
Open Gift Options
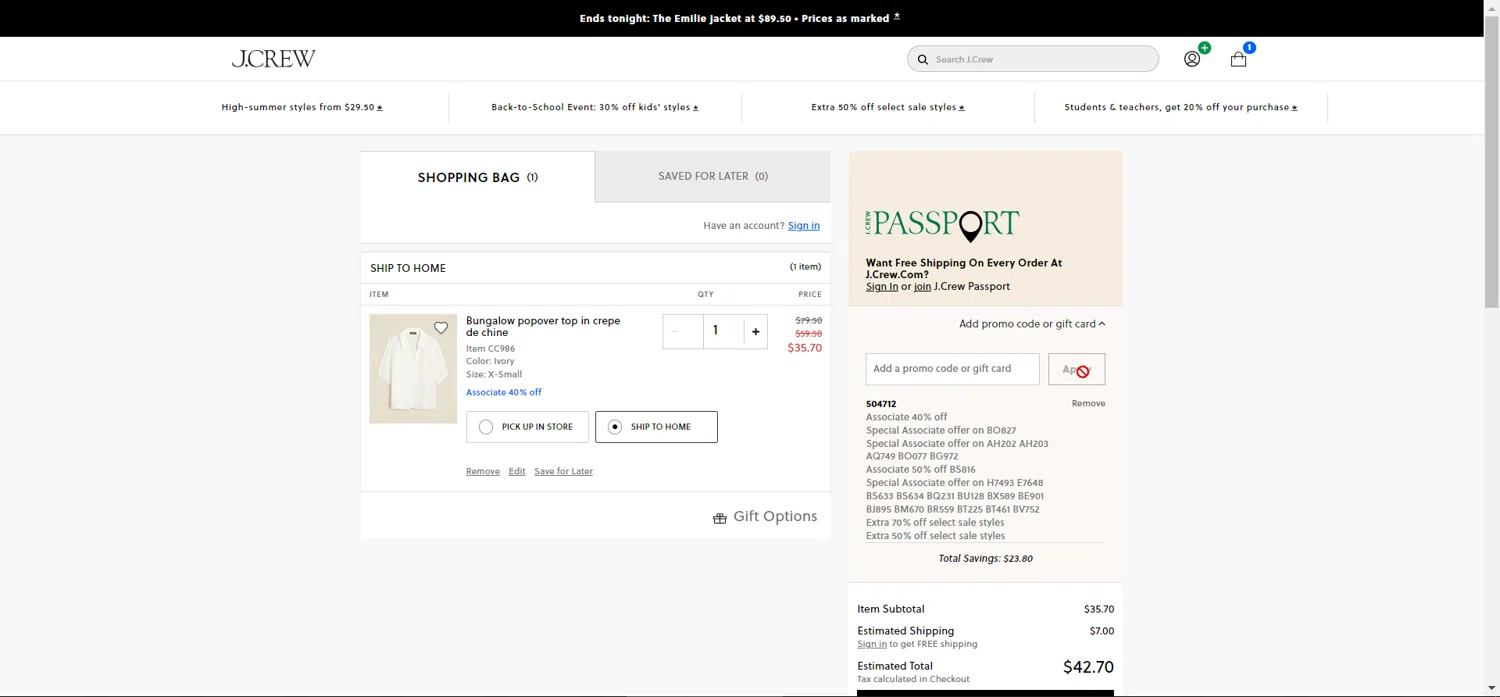pos(775,517)
